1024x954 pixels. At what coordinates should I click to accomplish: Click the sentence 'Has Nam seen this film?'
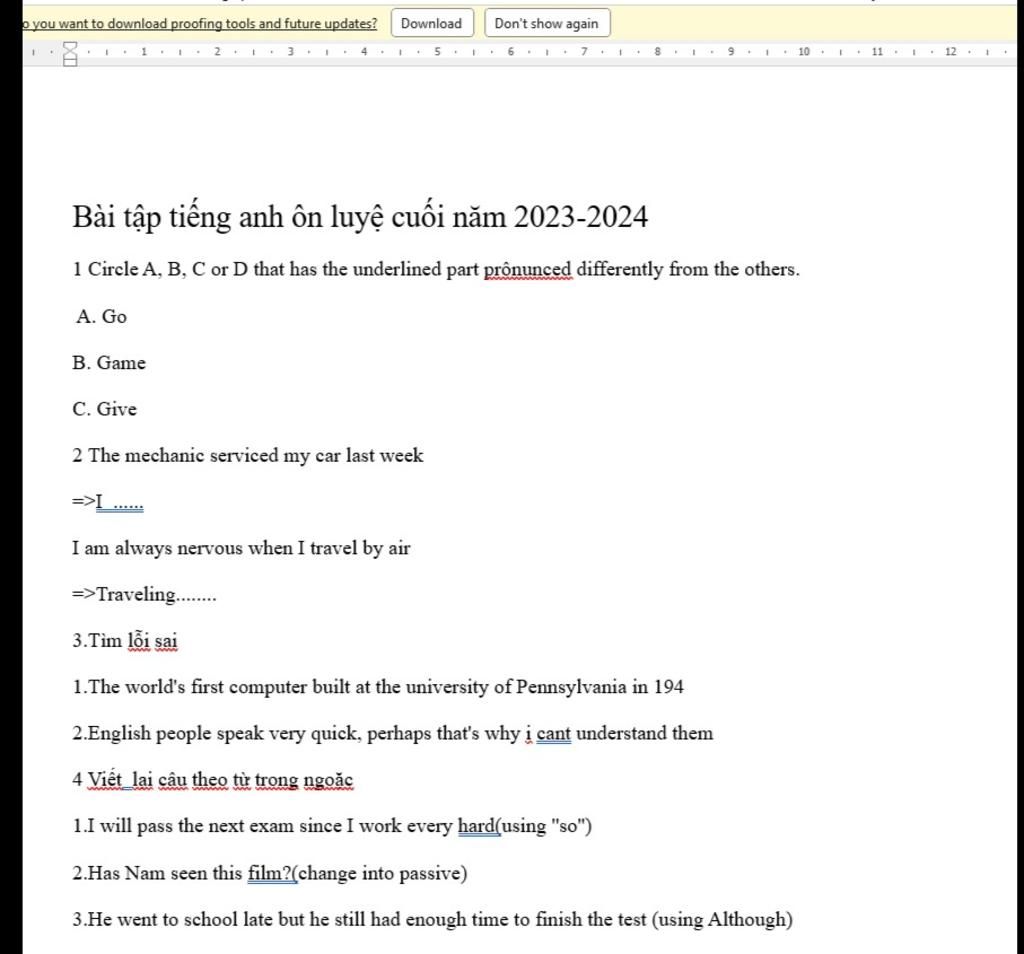[270, 874]
